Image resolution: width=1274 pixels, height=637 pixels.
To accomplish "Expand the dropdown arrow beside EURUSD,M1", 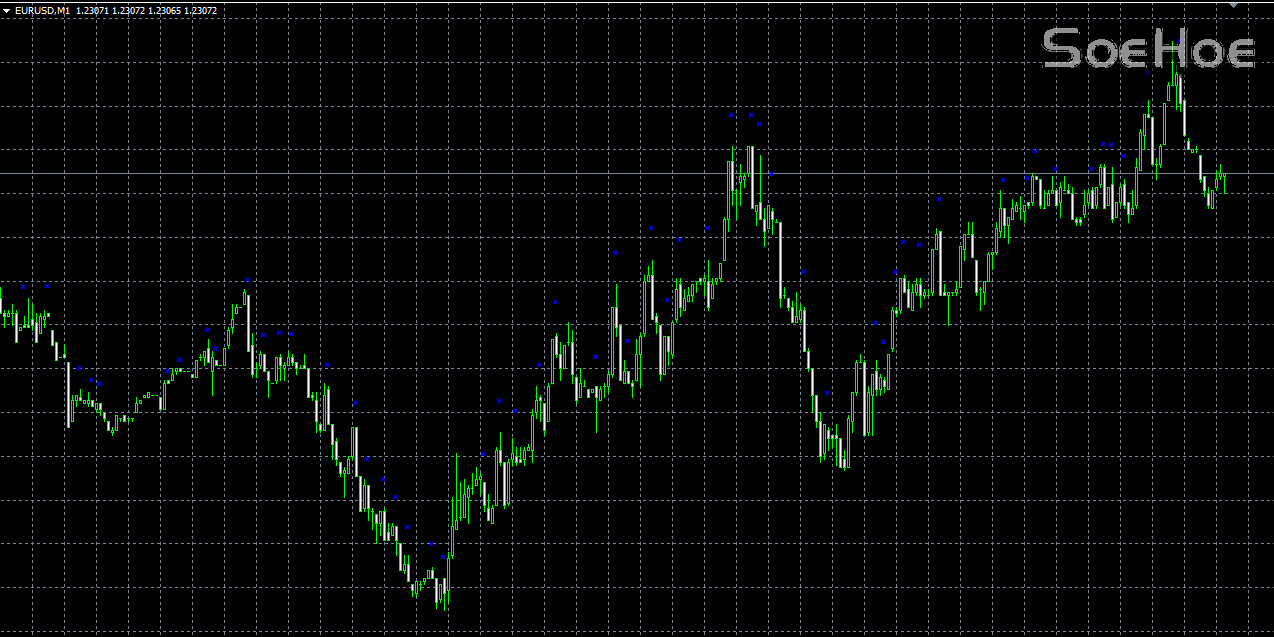I will [7, 10].
